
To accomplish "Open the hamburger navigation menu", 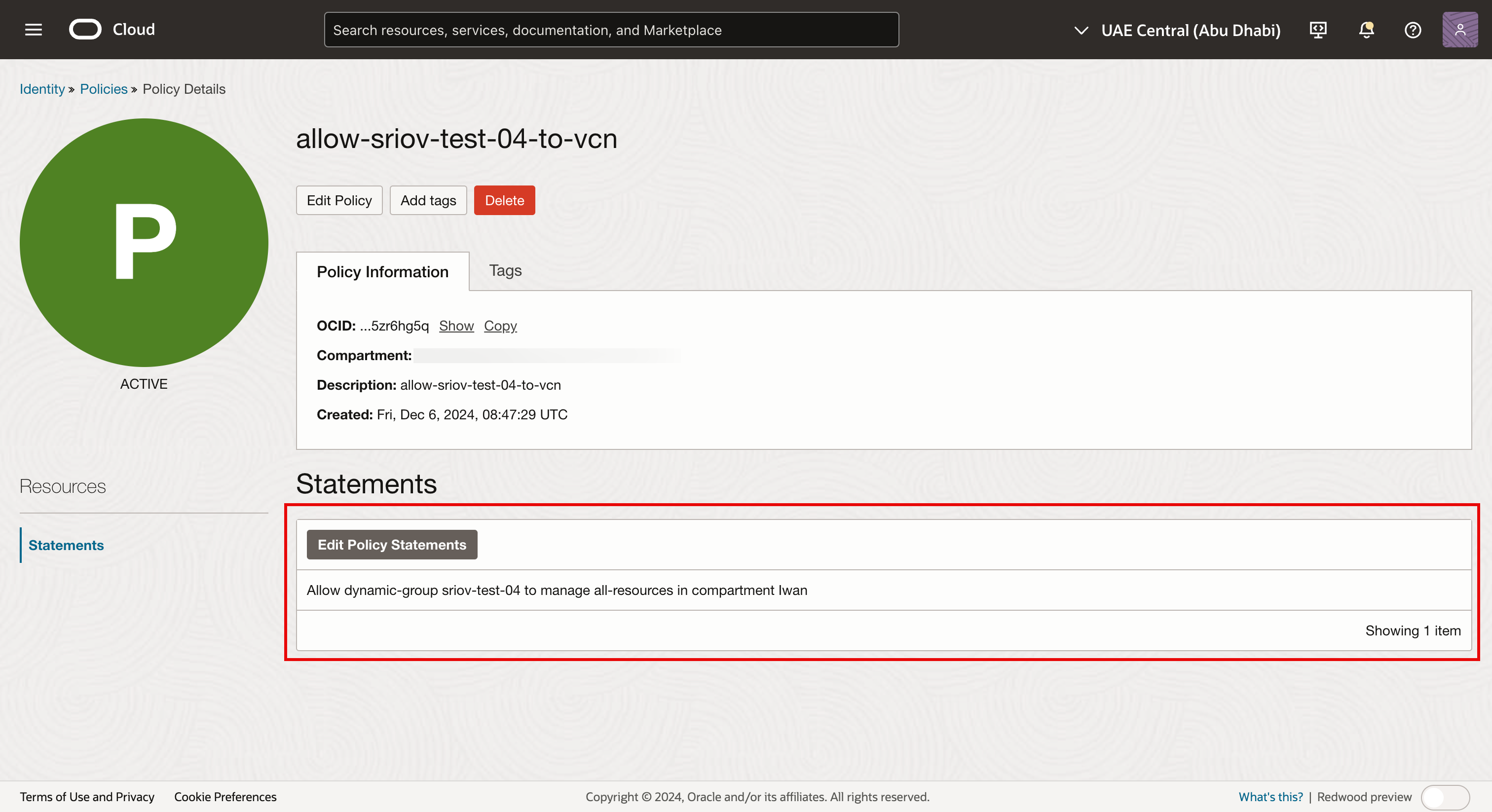I will click(34, 30).
